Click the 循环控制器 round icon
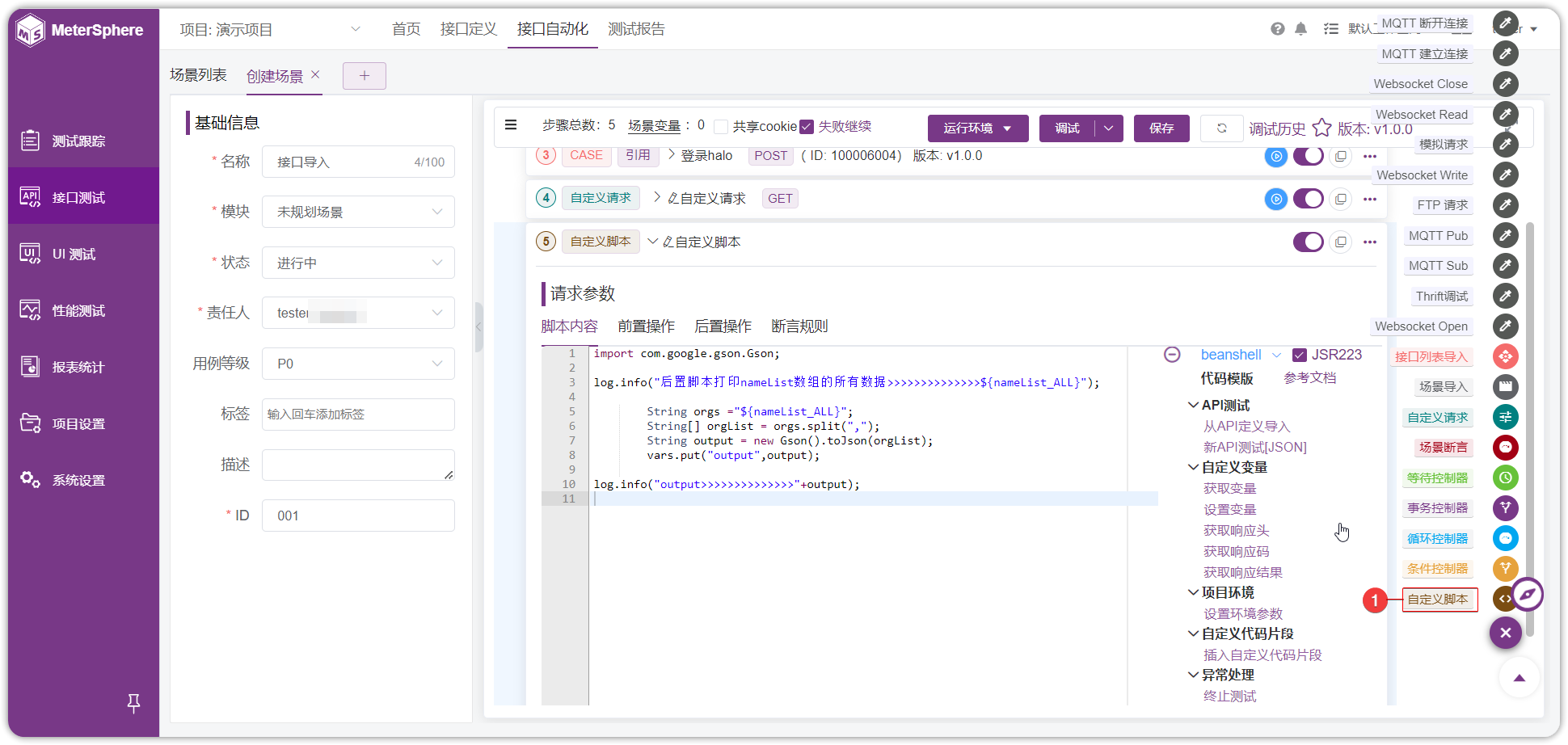The width and height of the screenshot is (1568, 745). [x=1505, y=538]
